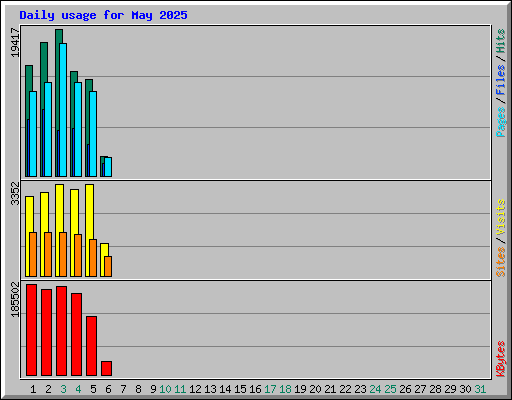Click the cyan bar for day 1
The image size is (512, 400).
pos(33,134)
